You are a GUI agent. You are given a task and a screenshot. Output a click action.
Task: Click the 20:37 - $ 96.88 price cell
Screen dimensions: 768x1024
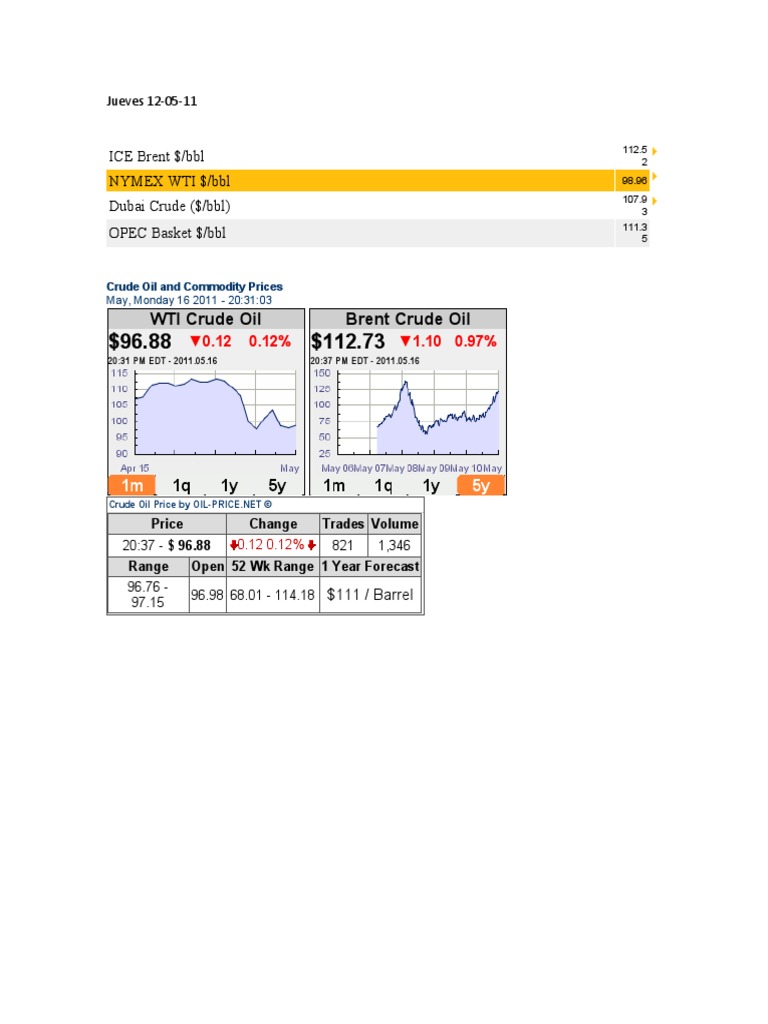tap(167, 545)
